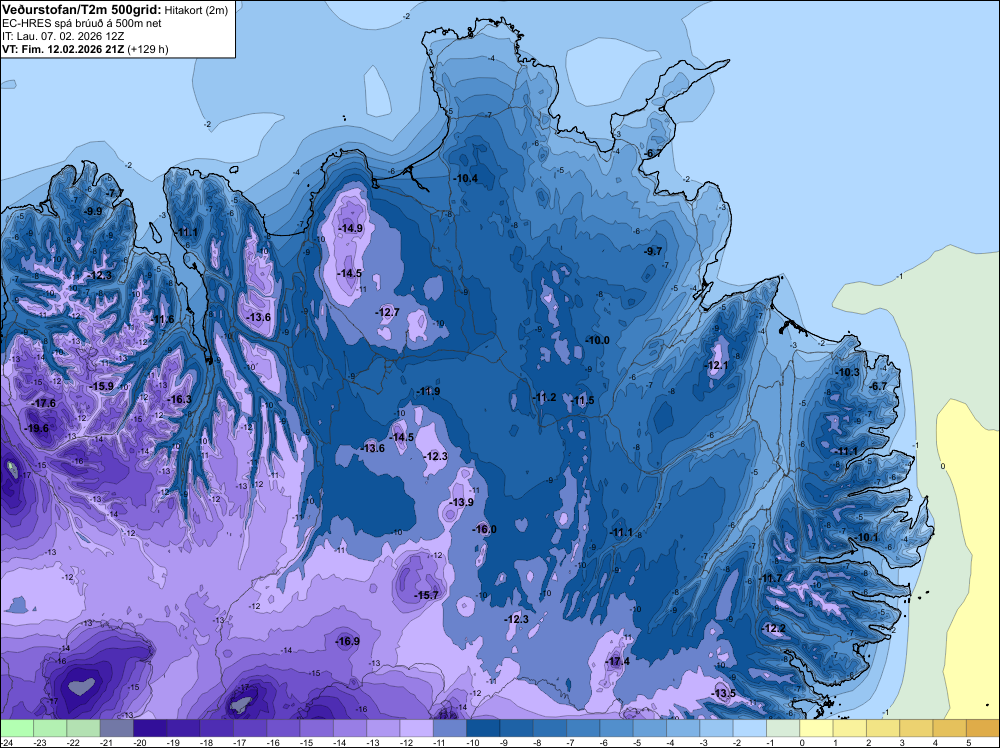Click the -10.4 temperature label

[x=466, y=178]
